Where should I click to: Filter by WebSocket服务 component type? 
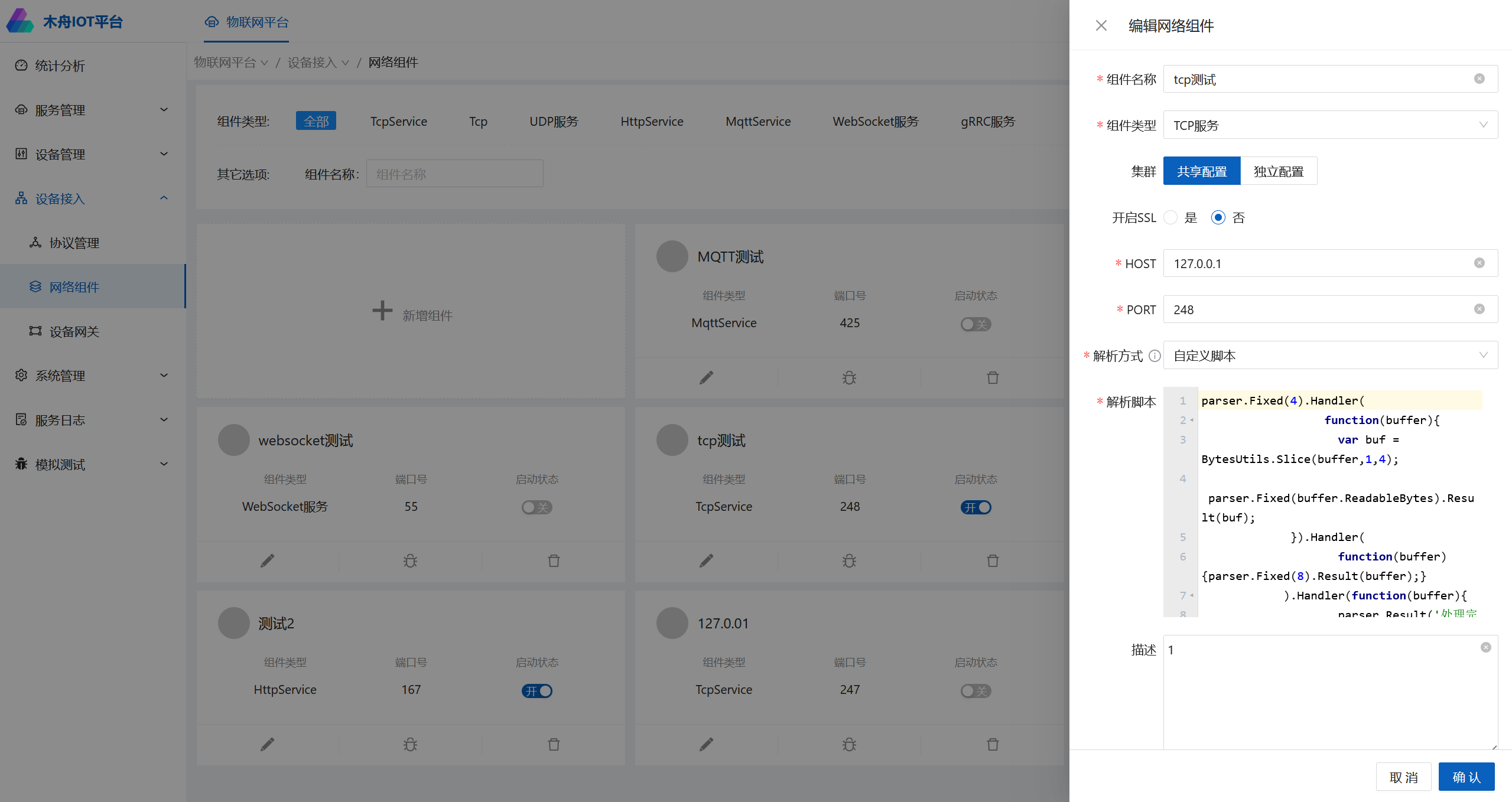(x=876, y=121)
